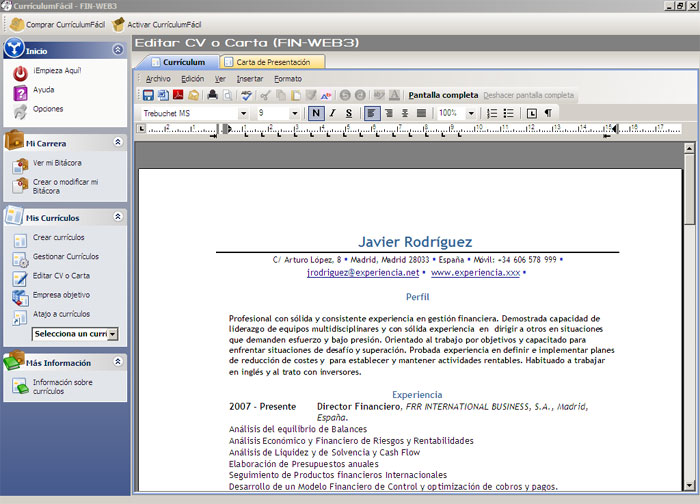Click the document scrollbar up arrow

tap(689, 148)
